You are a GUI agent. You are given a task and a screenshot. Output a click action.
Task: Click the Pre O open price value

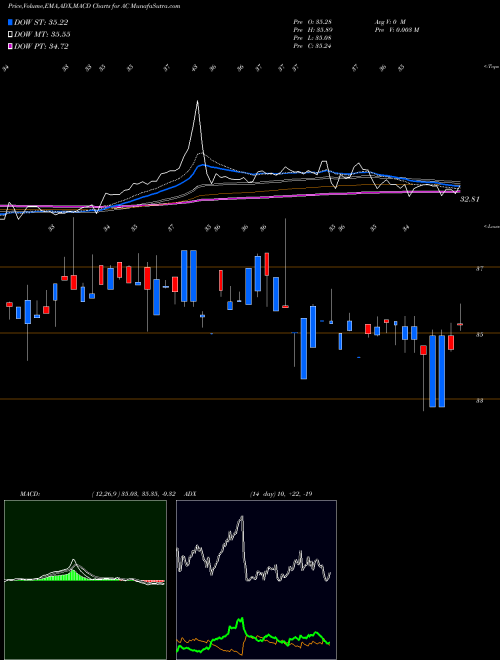323,21
